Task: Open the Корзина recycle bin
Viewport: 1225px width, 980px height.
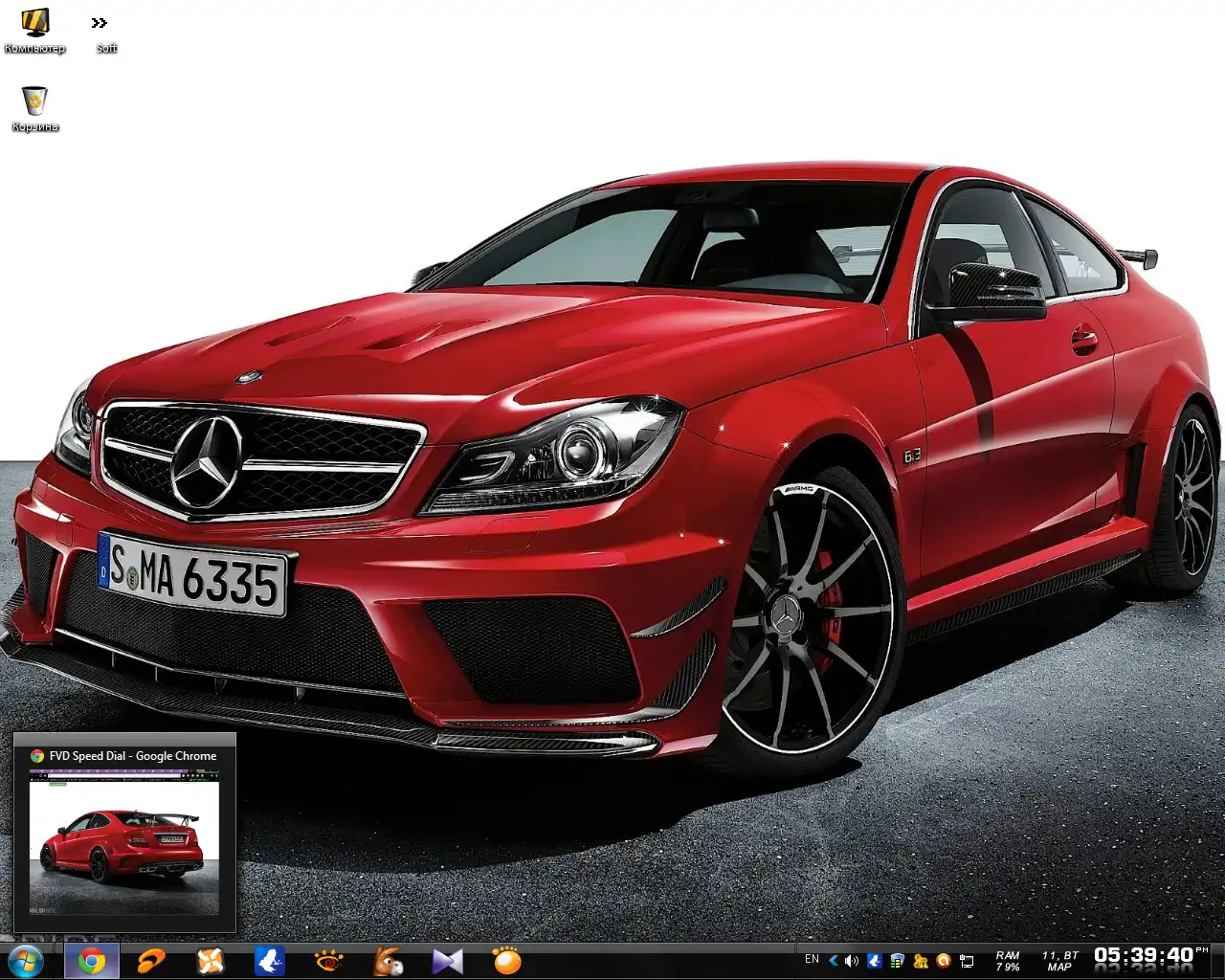Action: coord(34,107)
